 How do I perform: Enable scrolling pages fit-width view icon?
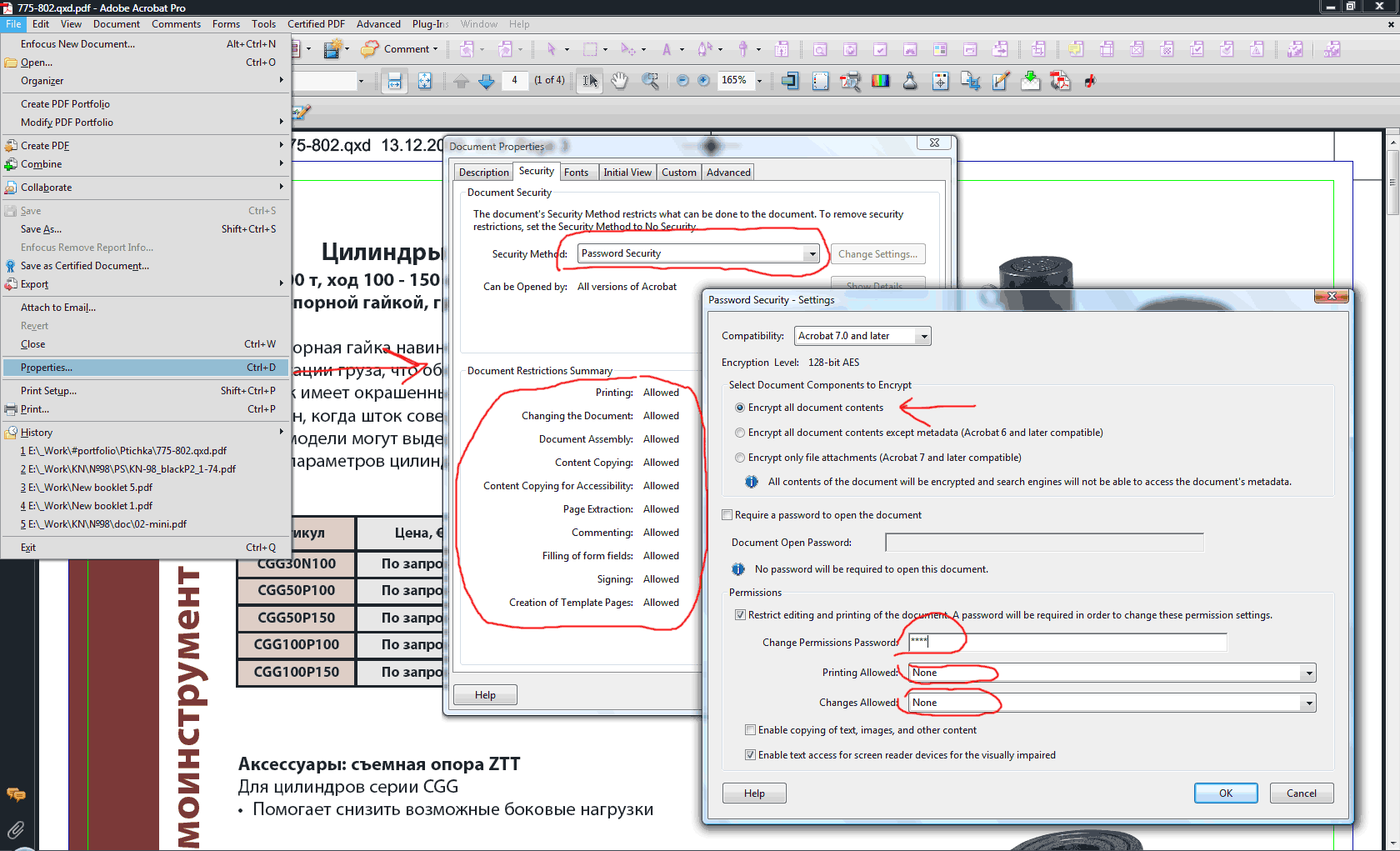(394, 81)
